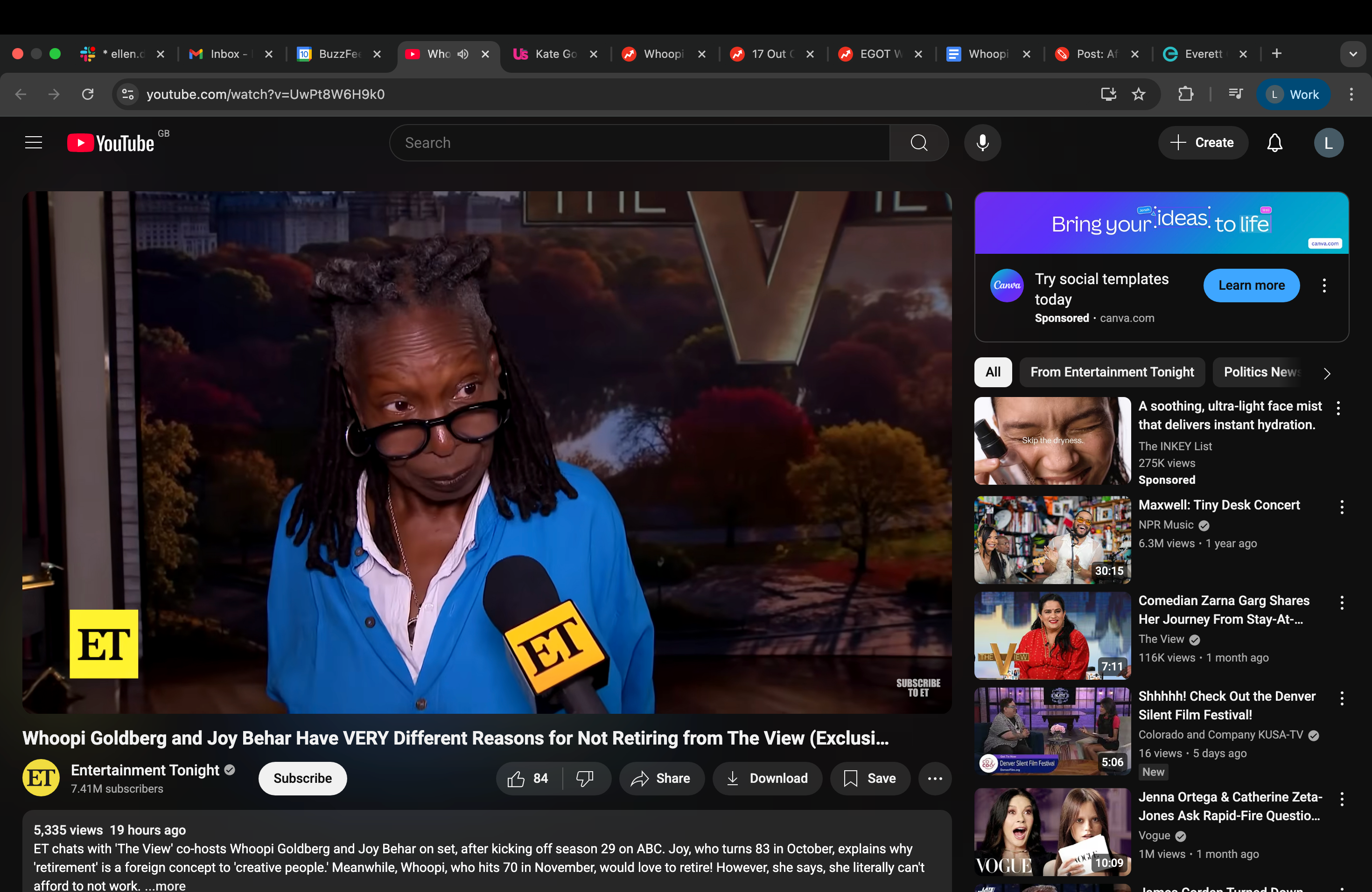The width and height of the screenshot is (1372, 892).
Task: Open options for Denver Silent Film Festival video
Action: [1342, 698]
